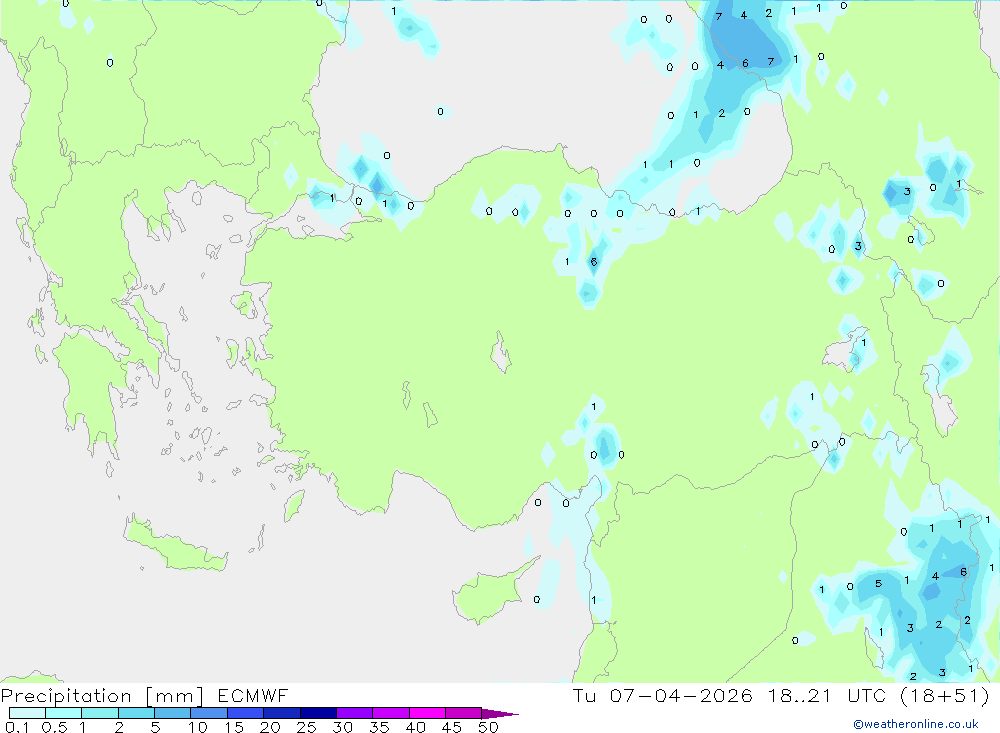Click the '0.1' legend scale label
Viewport: 1000px width, 733px height.
click(x=17, y=727)
